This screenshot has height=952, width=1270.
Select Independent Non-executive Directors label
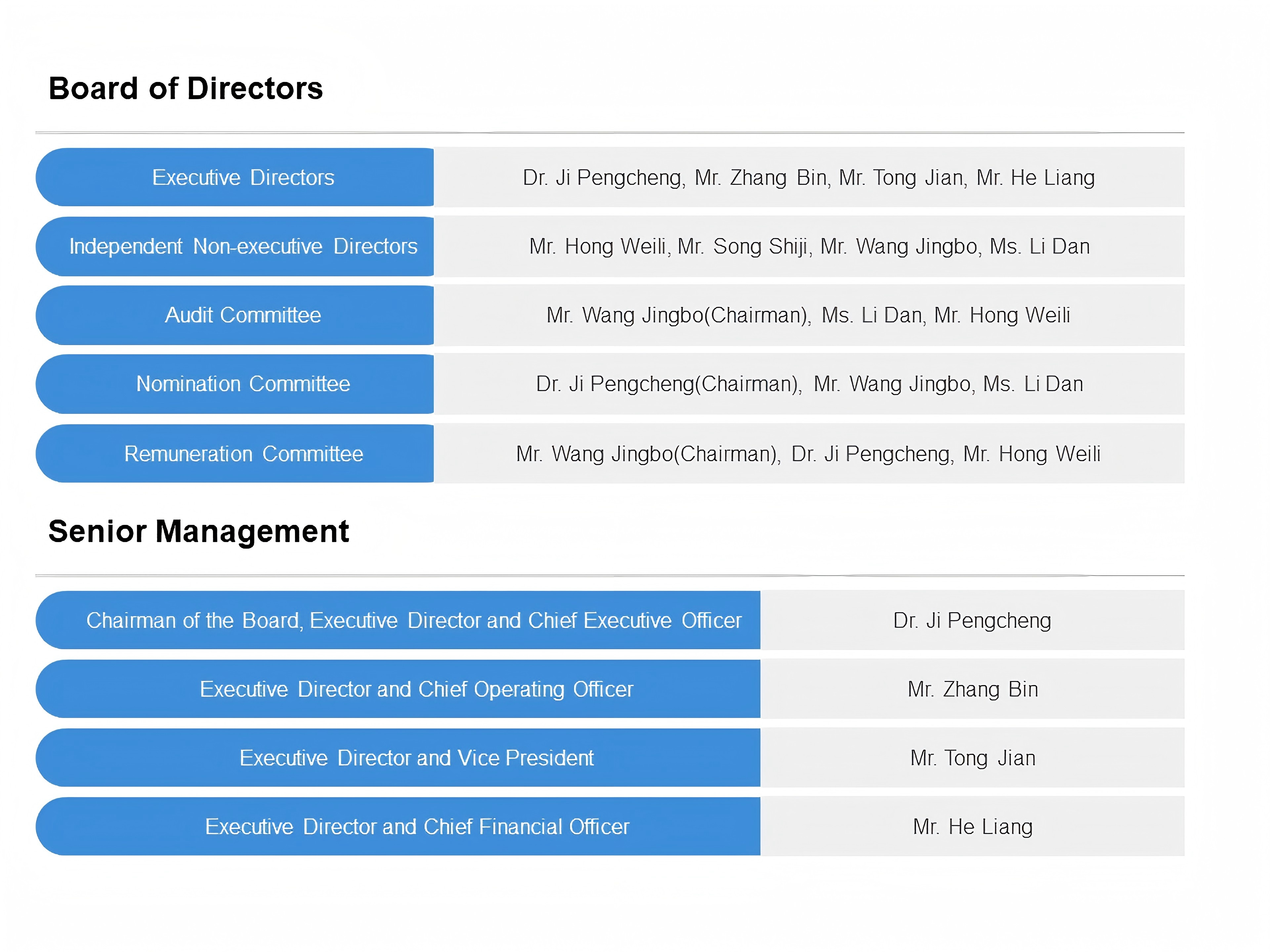click(243, 246)
